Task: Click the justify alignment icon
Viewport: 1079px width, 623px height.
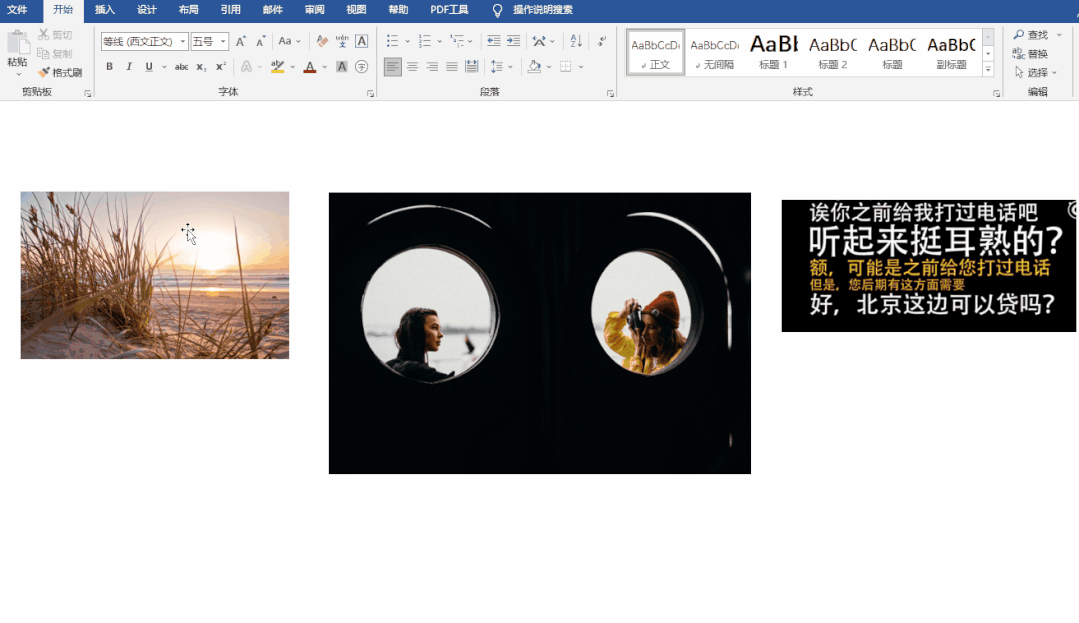Action: [x=452, y=67]
